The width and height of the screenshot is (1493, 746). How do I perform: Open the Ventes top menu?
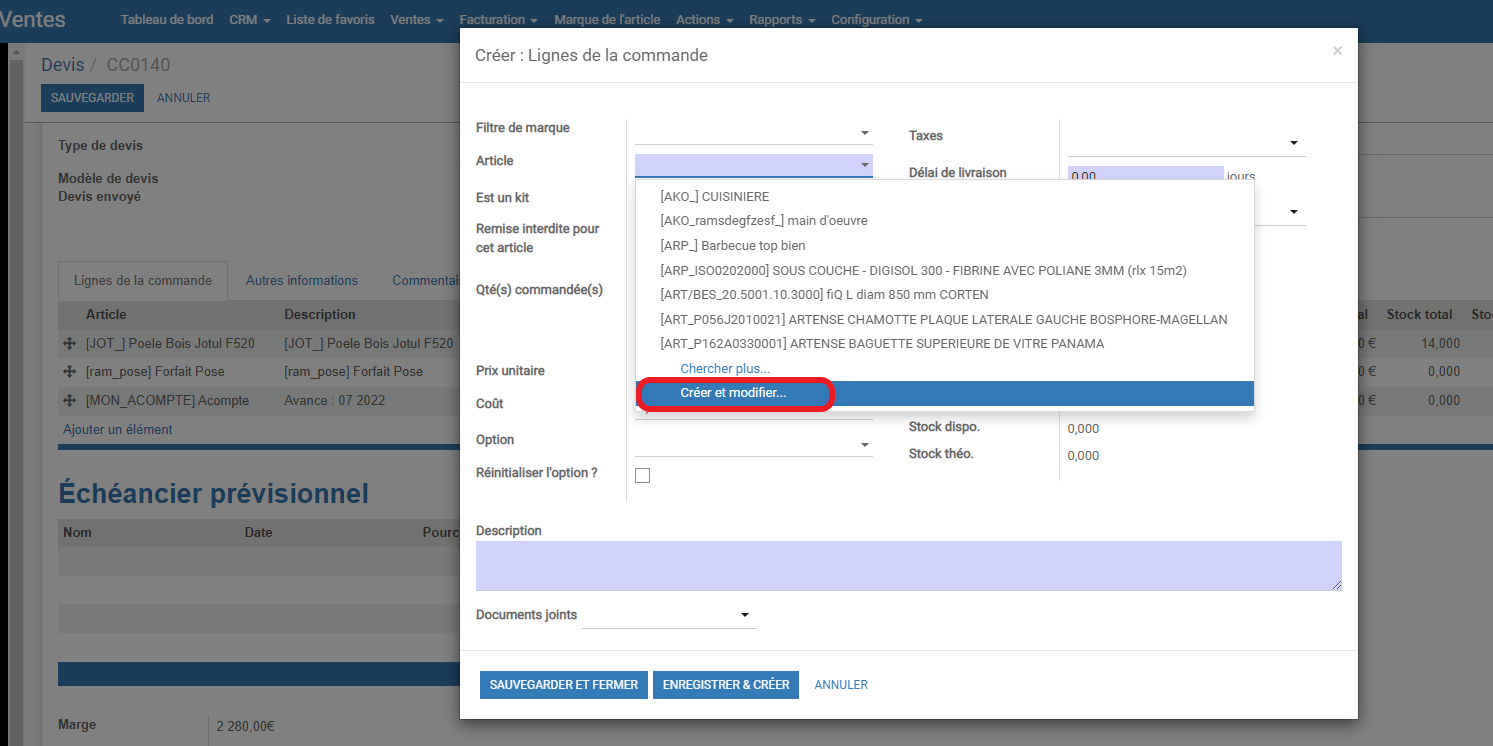tap(418, 20)
